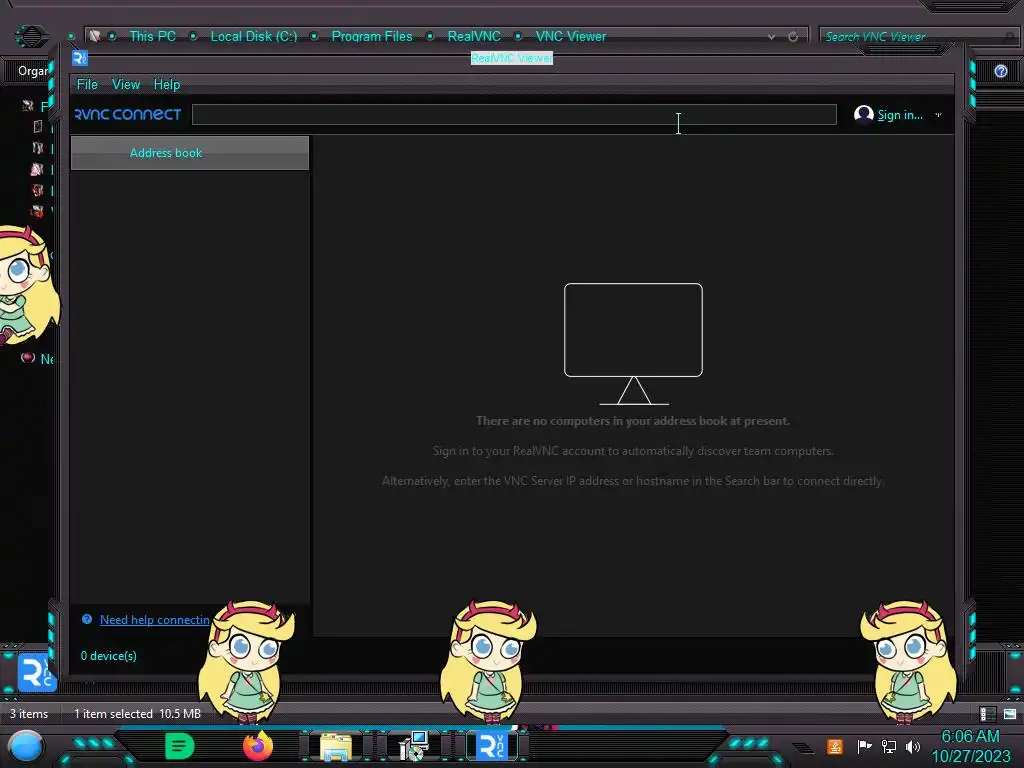This screenshot has width=1024, height=768.
Task: Open the green notes app from taskbar
Action: pos(180,746)
